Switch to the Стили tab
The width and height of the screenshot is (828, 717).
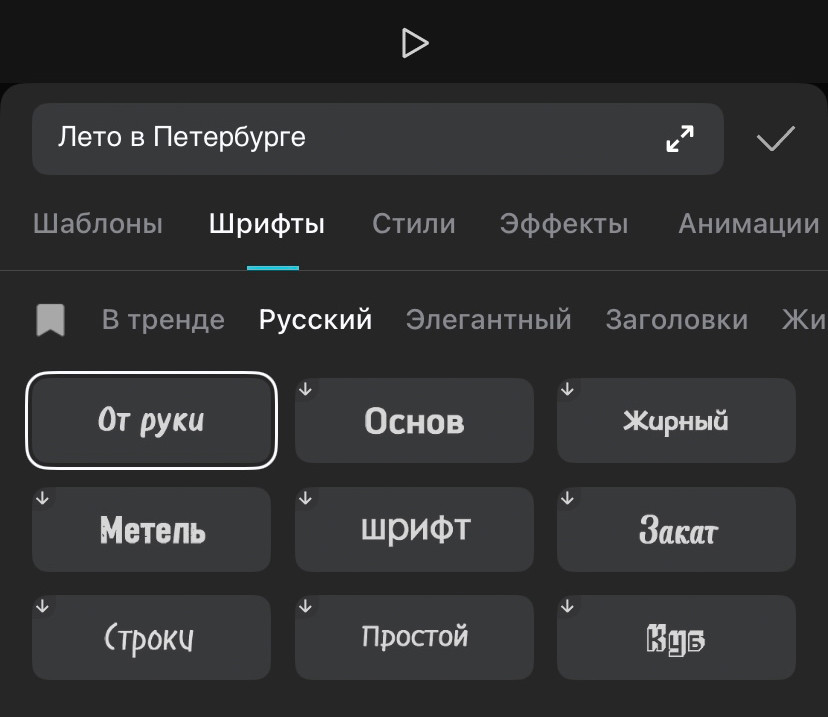pyautogui.click(x=413, y=224)
